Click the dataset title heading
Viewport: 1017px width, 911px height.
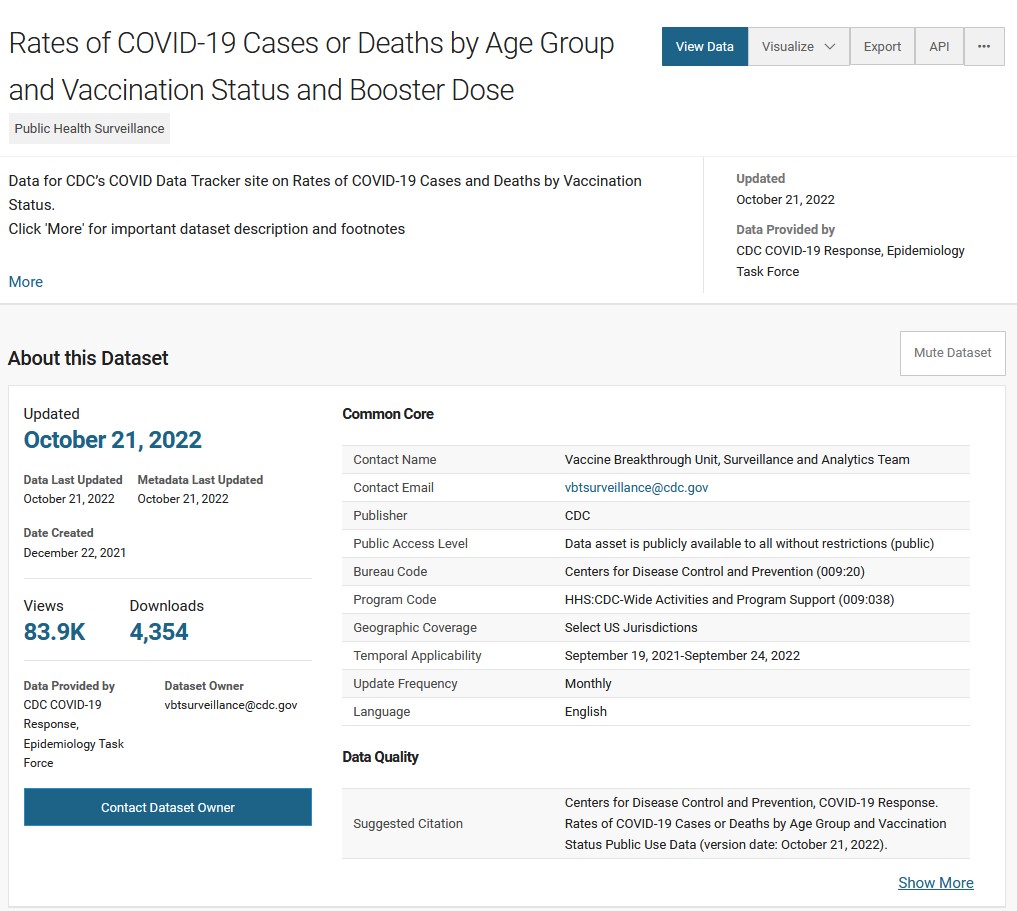coord(311,66)
